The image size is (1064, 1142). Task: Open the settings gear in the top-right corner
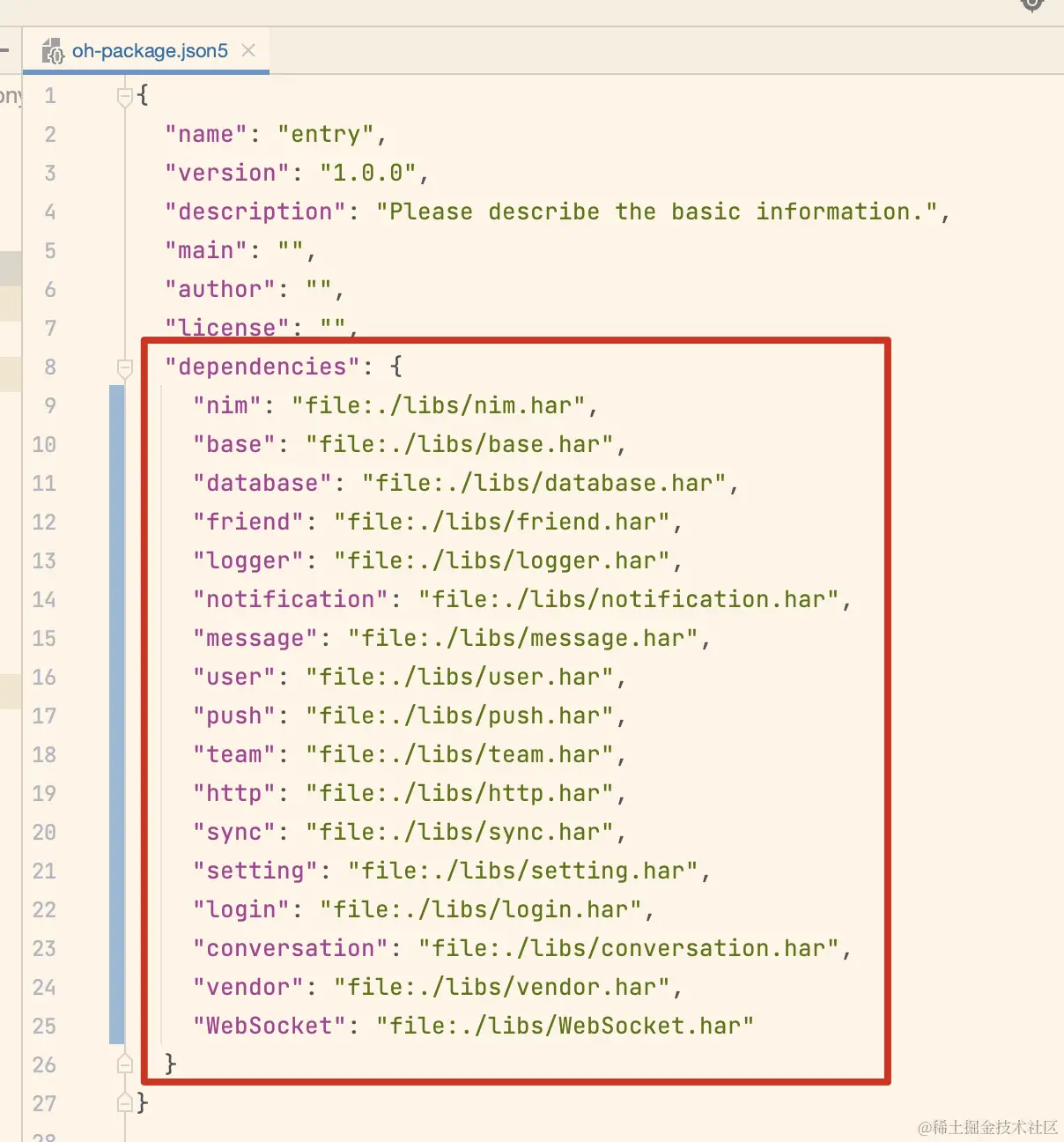pos(1031,4)
